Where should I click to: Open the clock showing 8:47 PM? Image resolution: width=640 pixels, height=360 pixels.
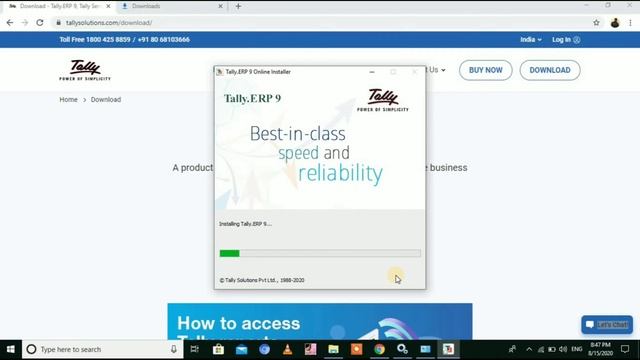coord(600,349)
